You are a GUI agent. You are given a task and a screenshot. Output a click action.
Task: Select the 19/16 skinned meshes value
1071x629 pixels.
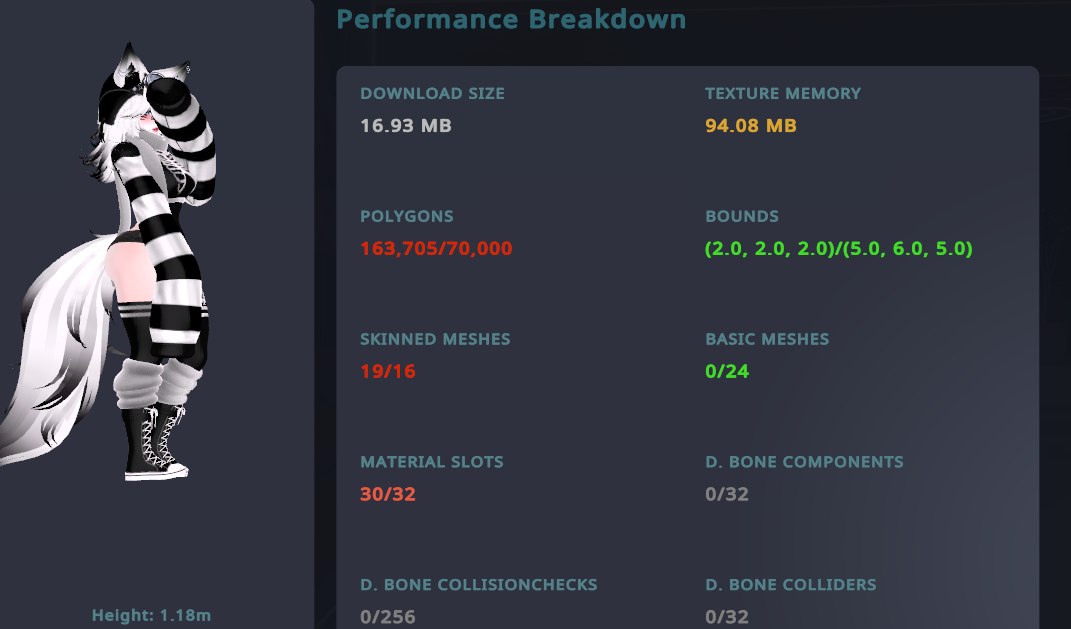tap(387, 372)
